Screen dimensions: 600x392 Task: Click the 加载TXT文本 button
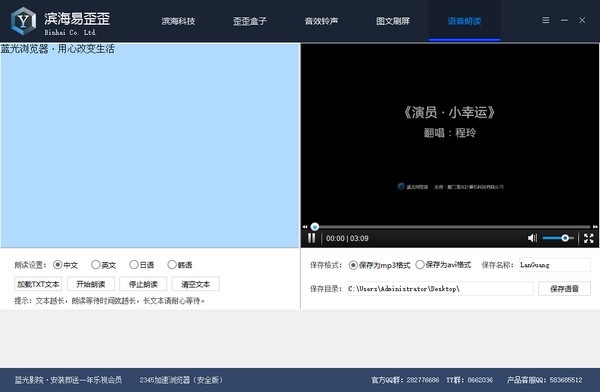pos(38,284)
